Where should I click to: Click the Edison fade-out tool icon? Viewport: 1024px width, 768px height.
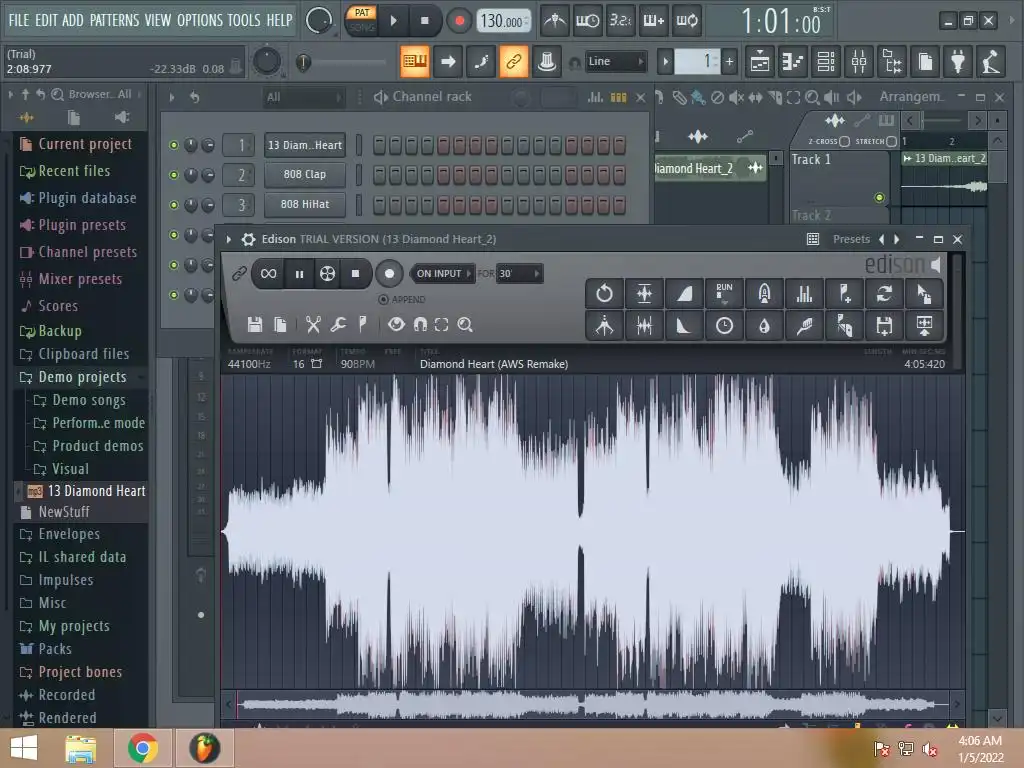684,325
